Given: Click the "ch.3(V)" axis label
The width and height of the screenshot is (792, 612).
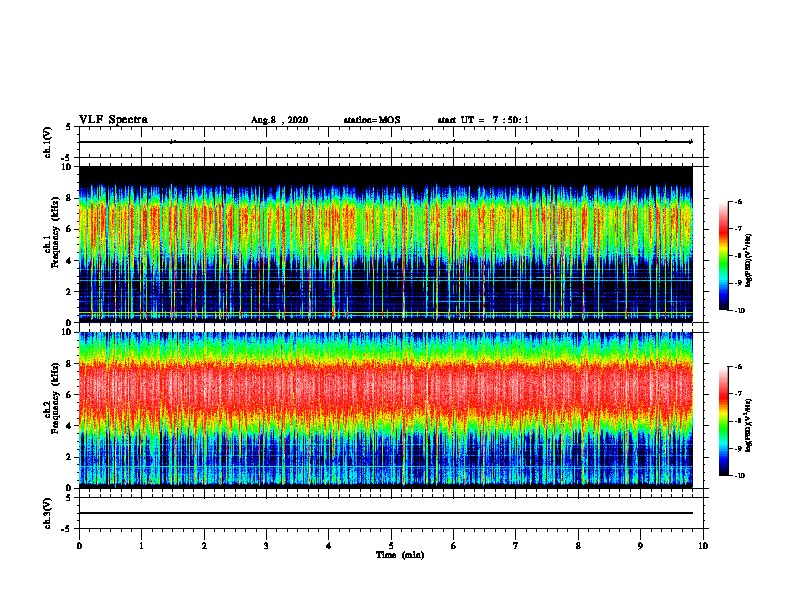Looking at the screenshot, I should pos(48,513).
